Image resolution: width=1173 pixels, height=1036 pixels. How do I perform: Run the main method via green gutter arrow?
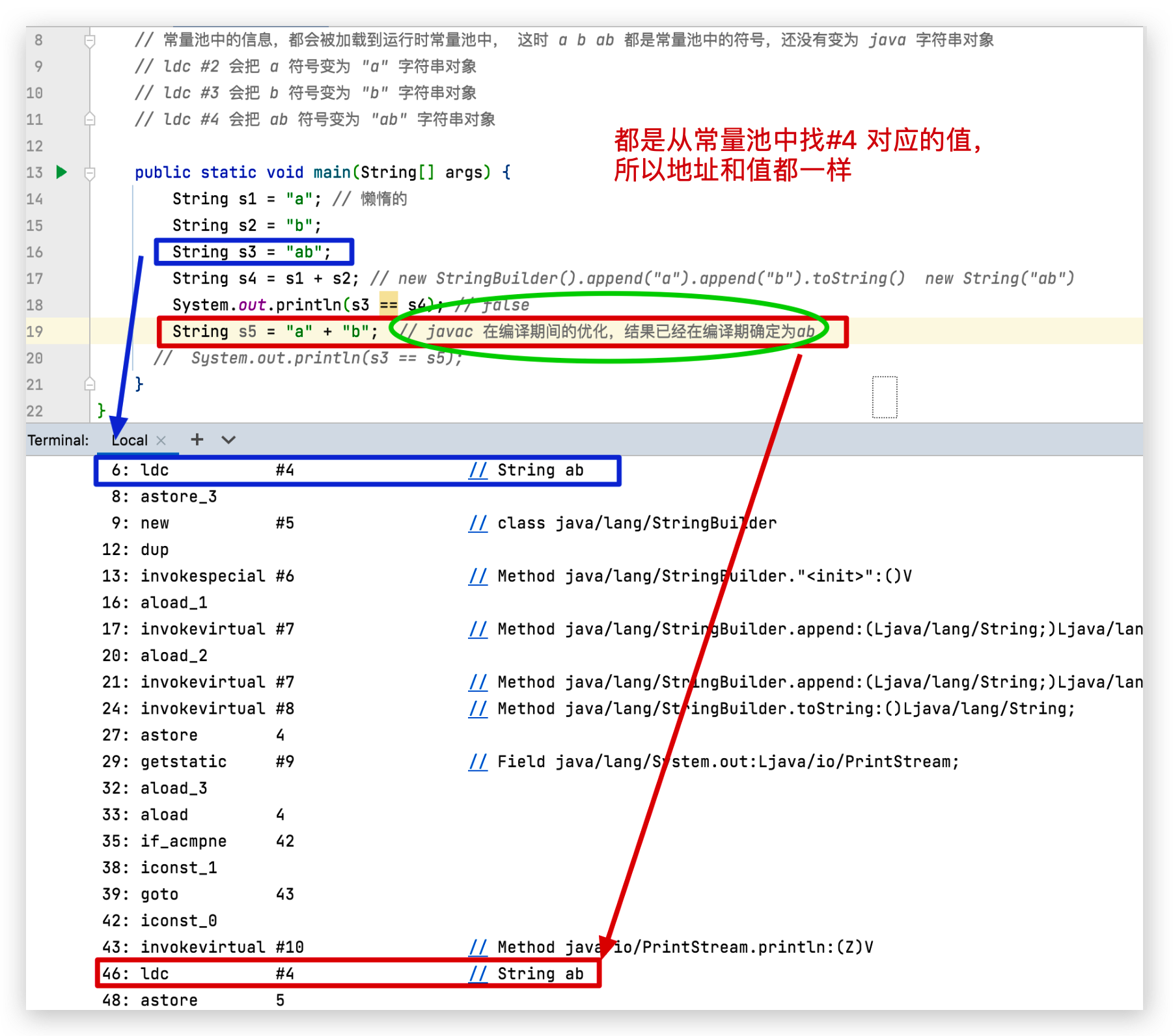(x=62, y=172)
